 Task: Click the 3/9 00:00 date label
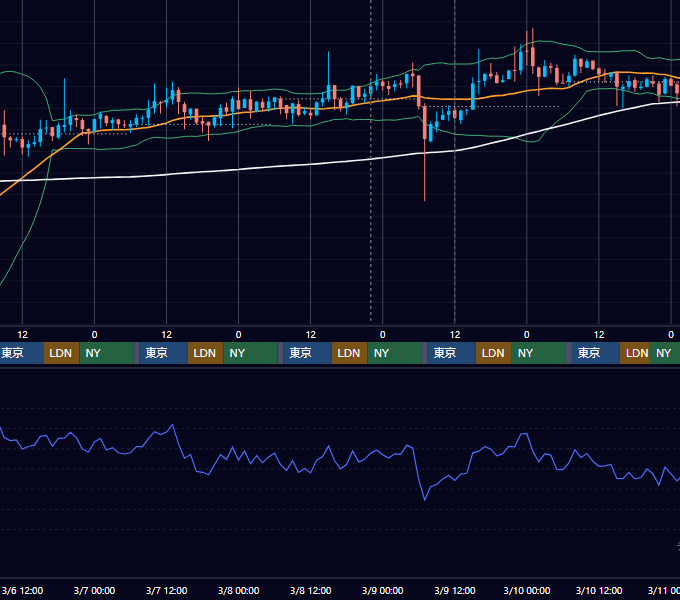382,590
